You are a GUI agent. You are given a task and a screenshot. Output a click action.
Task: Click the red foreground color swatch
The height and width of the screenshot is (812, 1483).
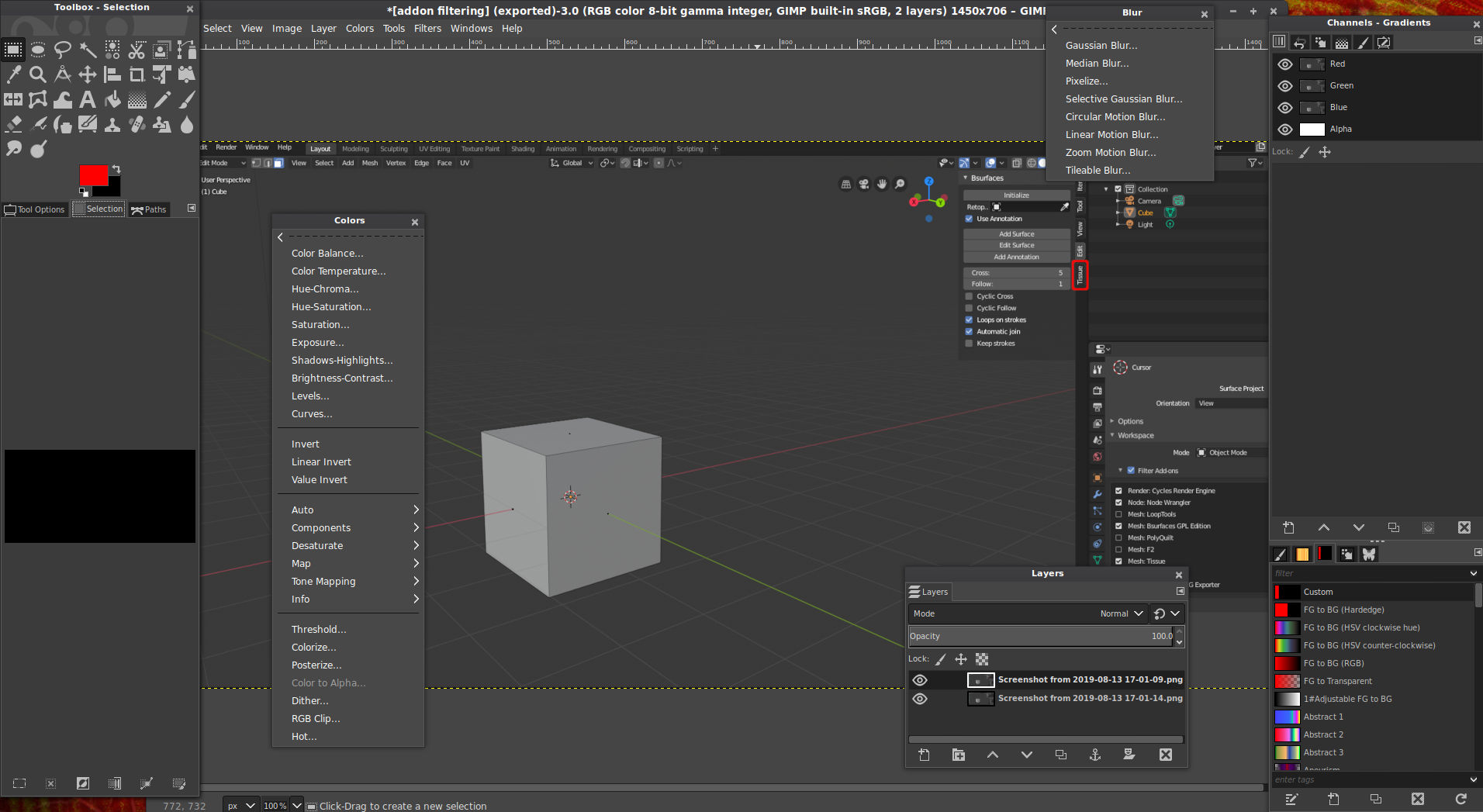pyautogui.click(x=95, y=175)
